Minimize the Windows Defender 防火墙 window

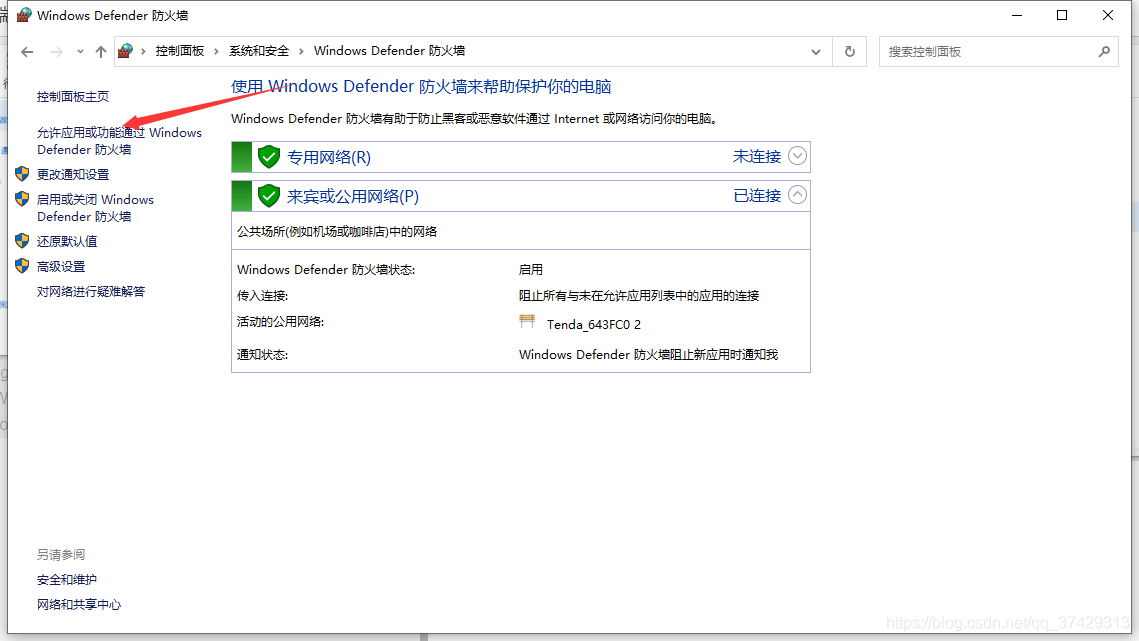tap(1017, 15)
